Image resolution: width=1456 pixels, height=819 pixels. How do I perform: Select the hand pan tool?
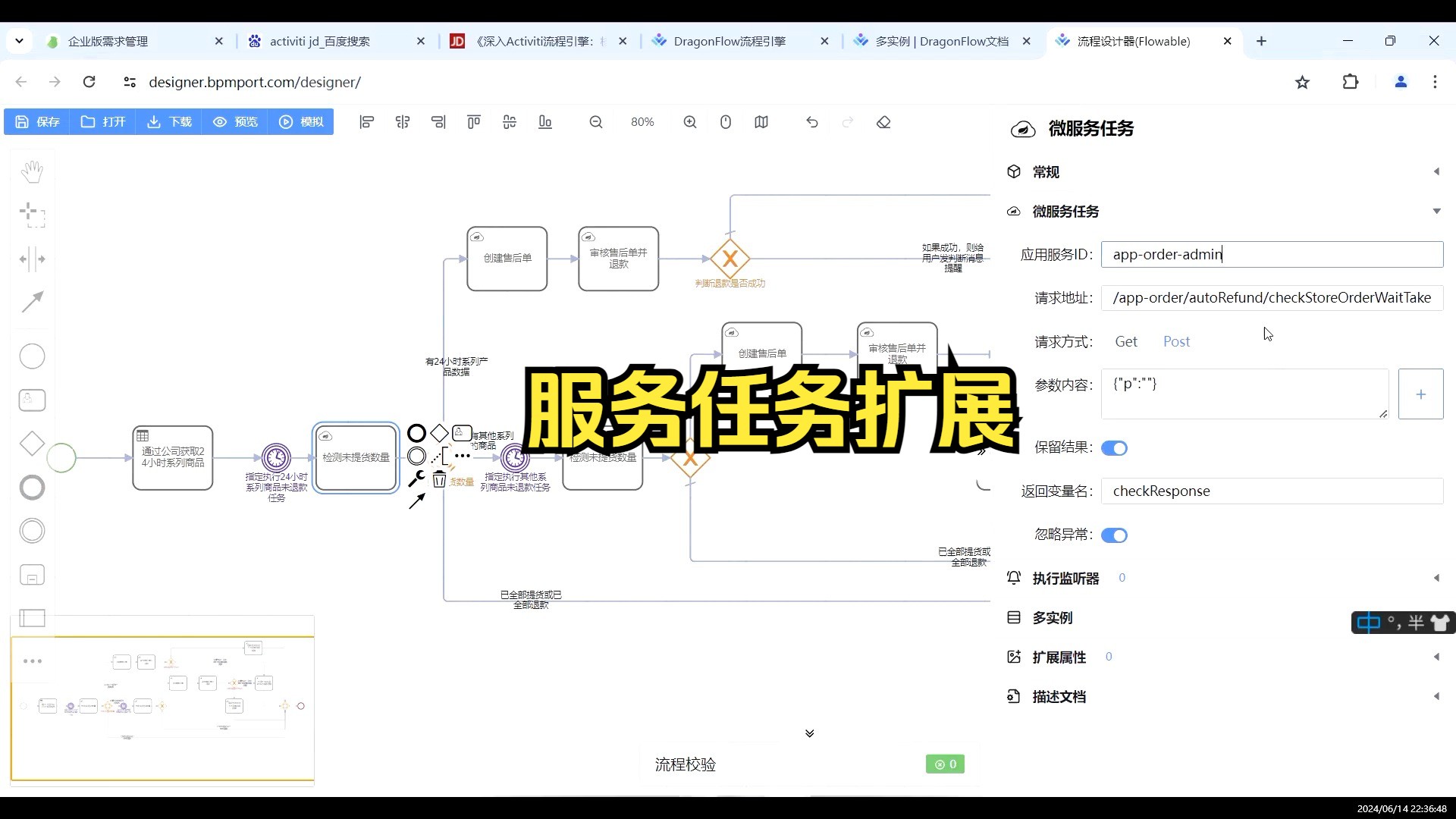[32, 171]
